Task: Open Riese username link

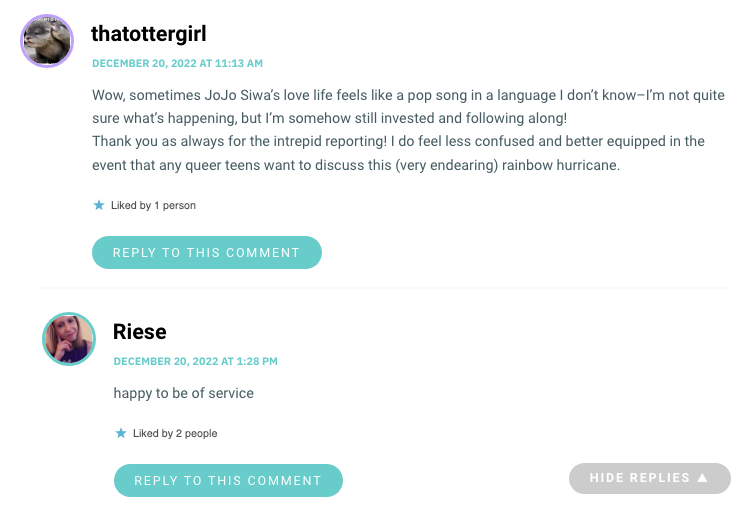Action: tap(140, 332)
